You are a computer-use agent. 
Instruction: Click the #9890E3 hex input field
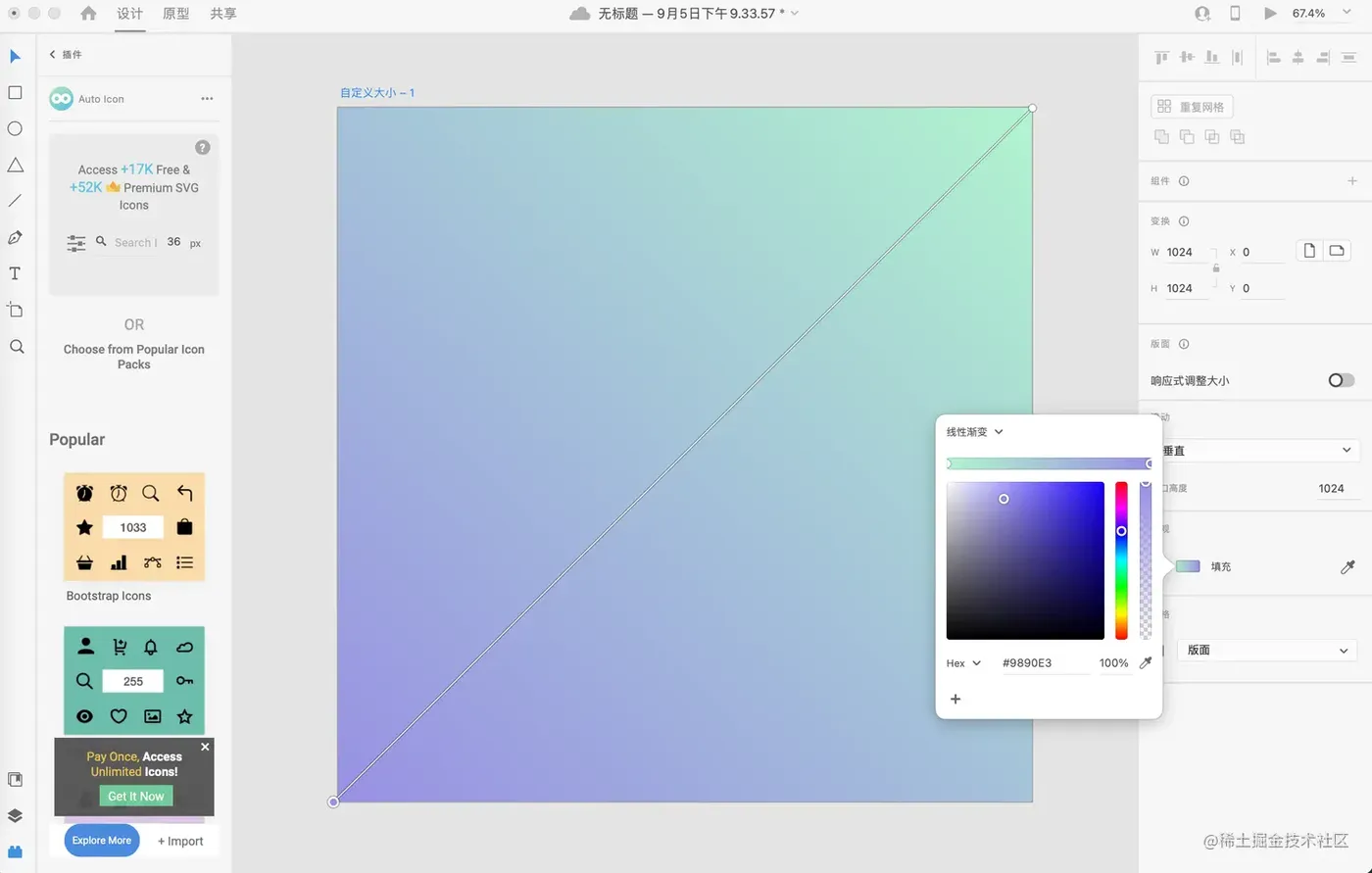point(1046,663)
